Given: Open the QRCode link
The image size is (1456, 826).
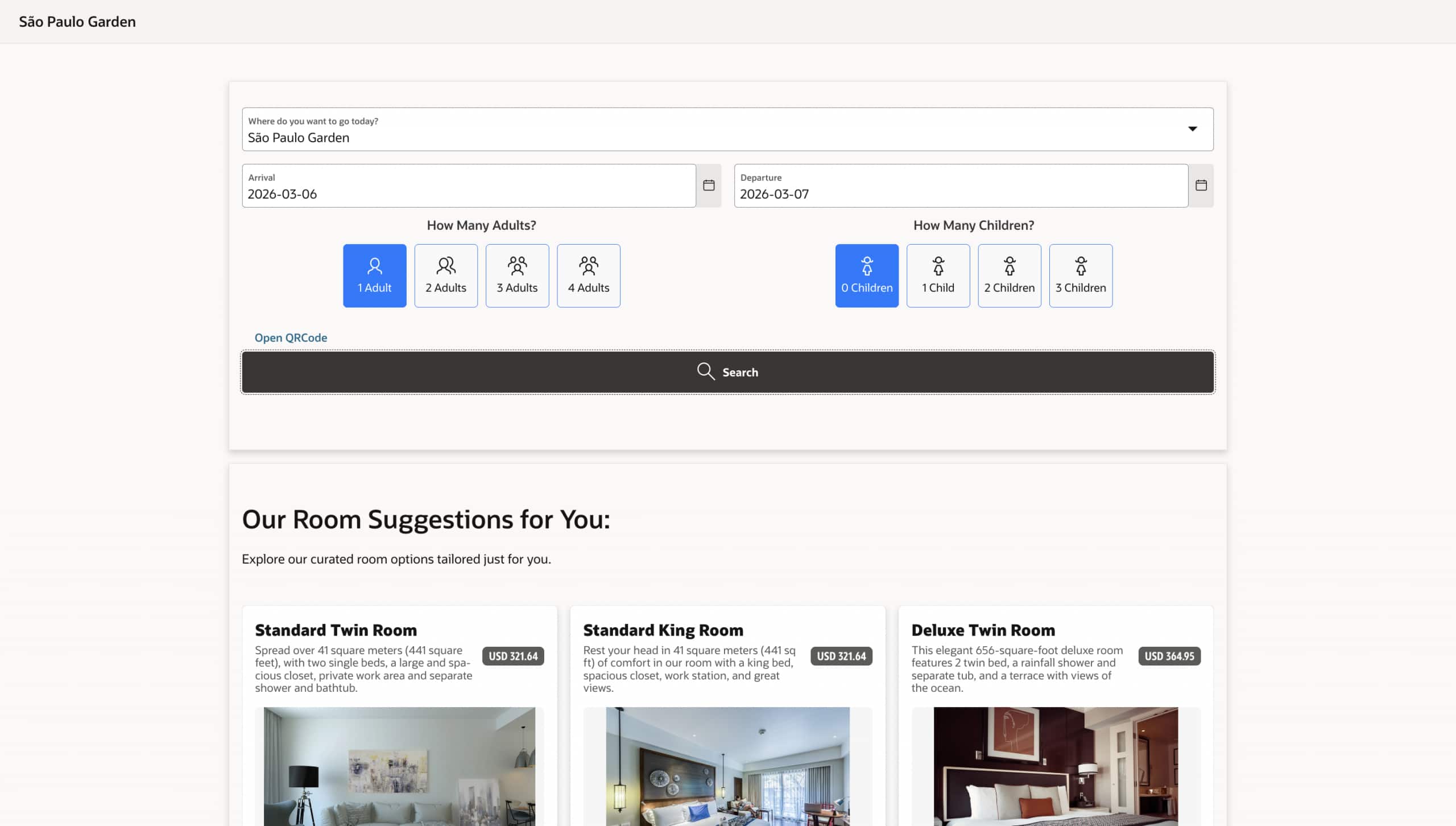Looking at the screenshot, I should coord(291,338).
